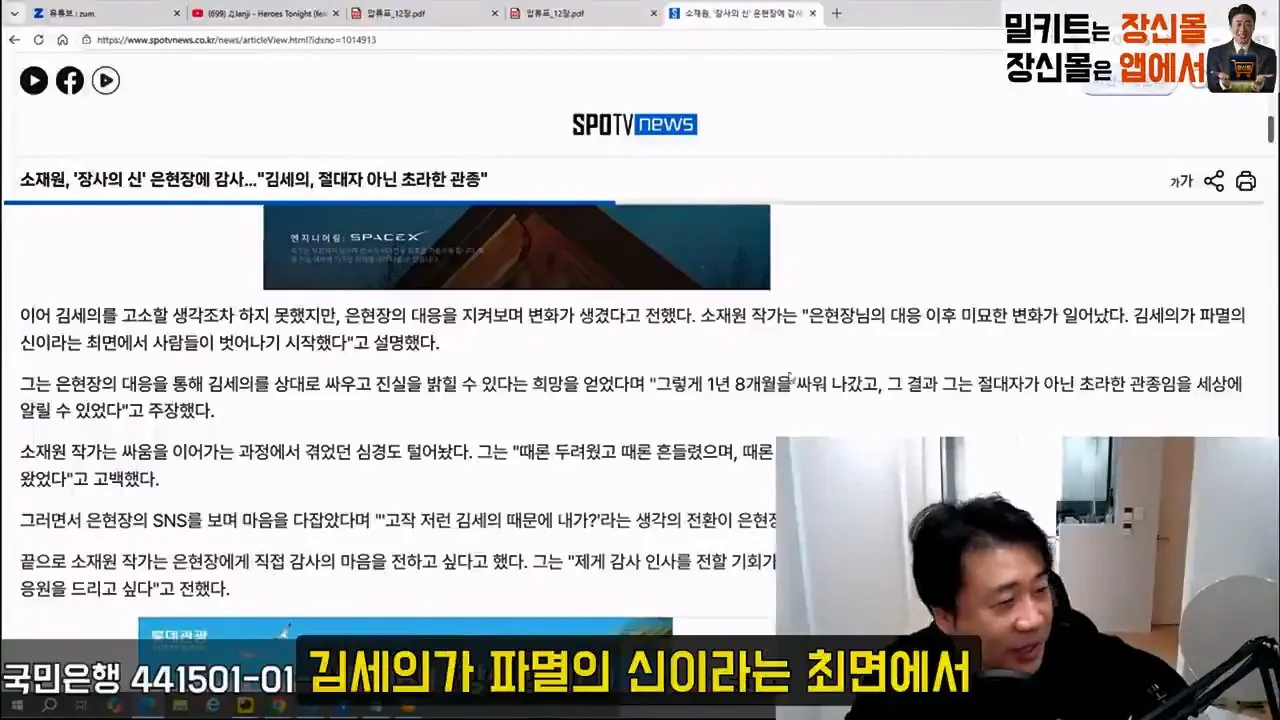Select the active 소재원 article tab
1280x720 pixels.
pos(743,13)
